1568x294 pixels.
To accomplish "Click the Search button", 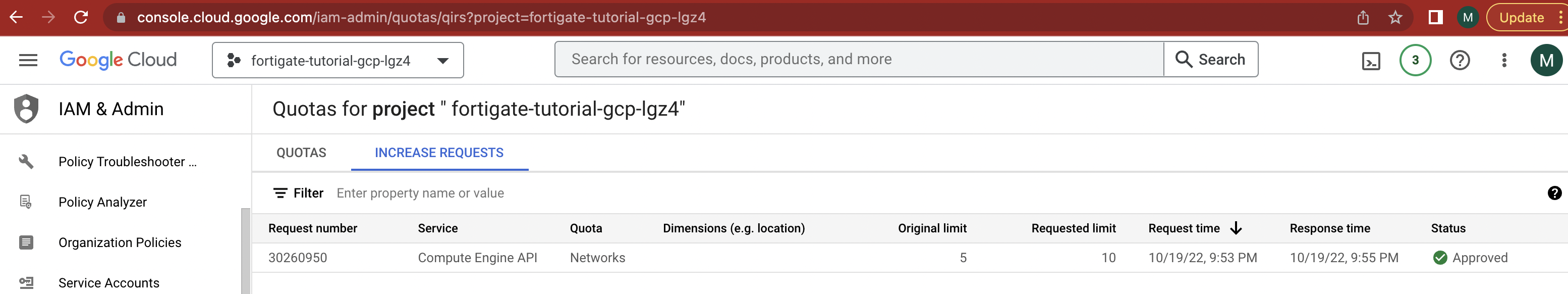I will click(1210, 59).
